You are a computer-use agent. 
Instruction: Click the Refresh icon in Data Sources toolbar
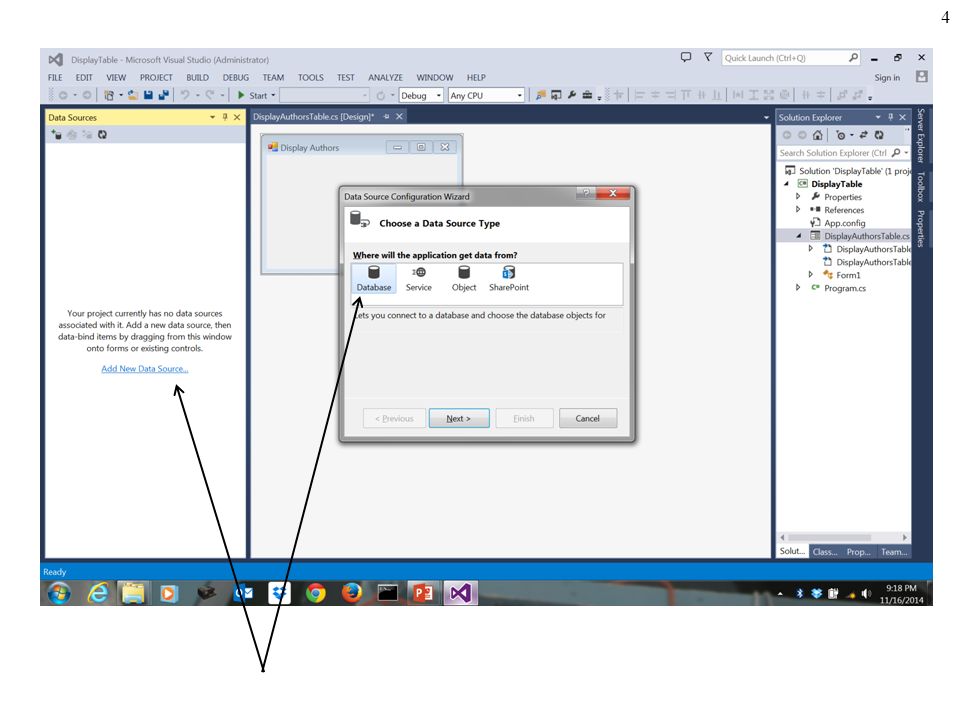102,135
